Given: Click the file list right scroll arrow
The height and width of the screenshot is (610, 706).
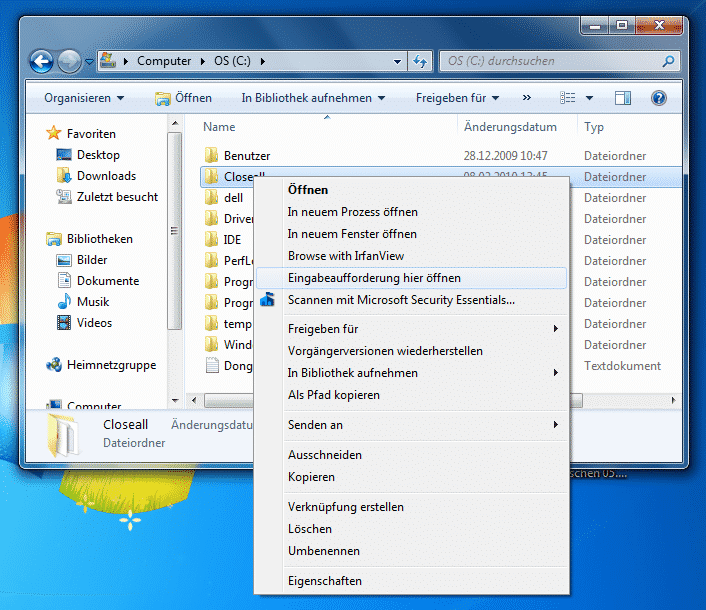Looking at the screenshot, I should [673, 400].
